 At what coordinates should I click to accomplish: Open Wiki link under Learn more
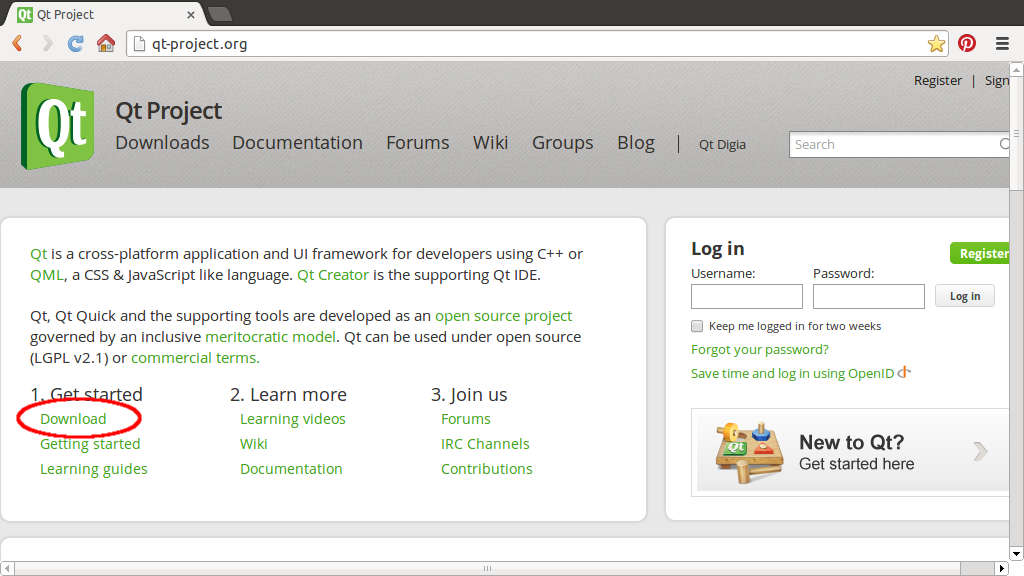point(253,444)
